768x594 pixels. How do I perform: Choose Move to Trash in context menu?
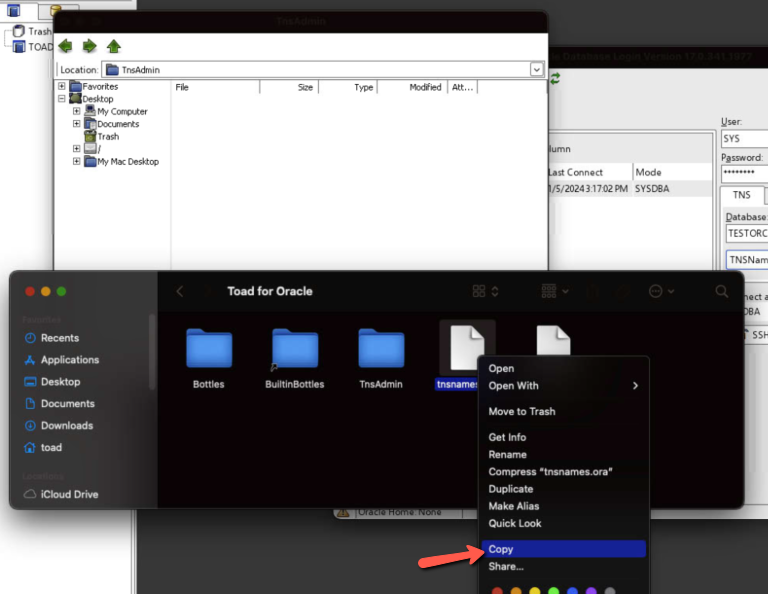(x=522, y=411)
